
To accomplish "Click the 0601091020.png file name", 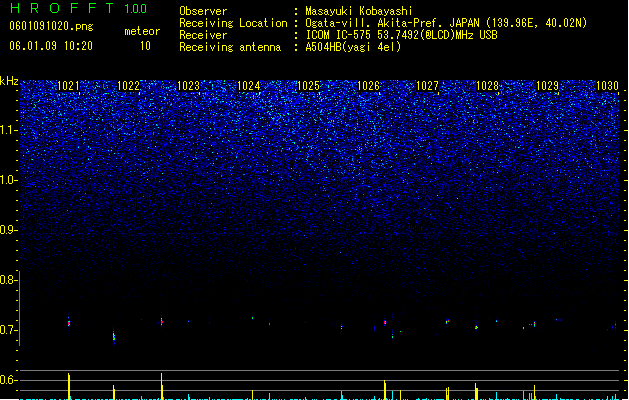I will click(x=51, y=27).
